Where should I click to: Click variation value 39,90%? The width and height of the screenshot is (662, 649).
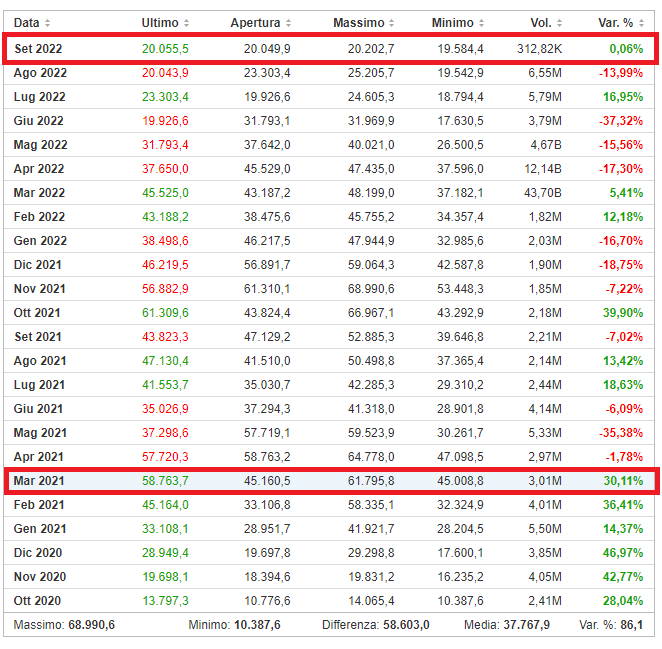click(x=623, y=313)
